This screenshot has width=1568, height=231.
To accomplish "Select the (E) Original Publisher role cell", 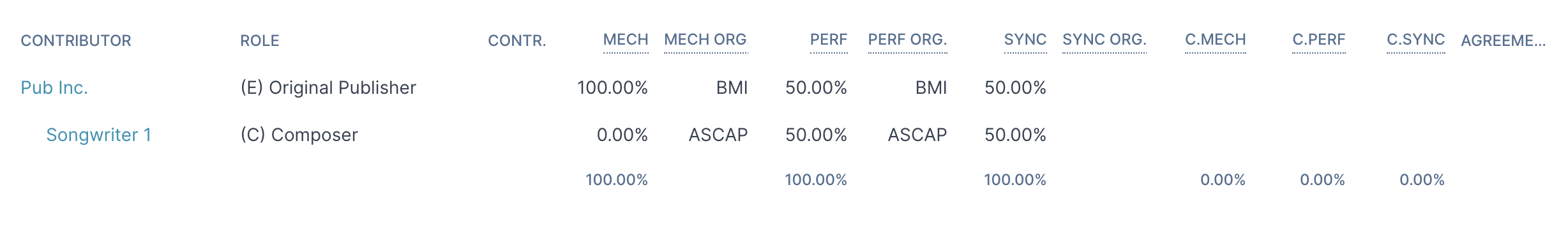I will 328,87.
